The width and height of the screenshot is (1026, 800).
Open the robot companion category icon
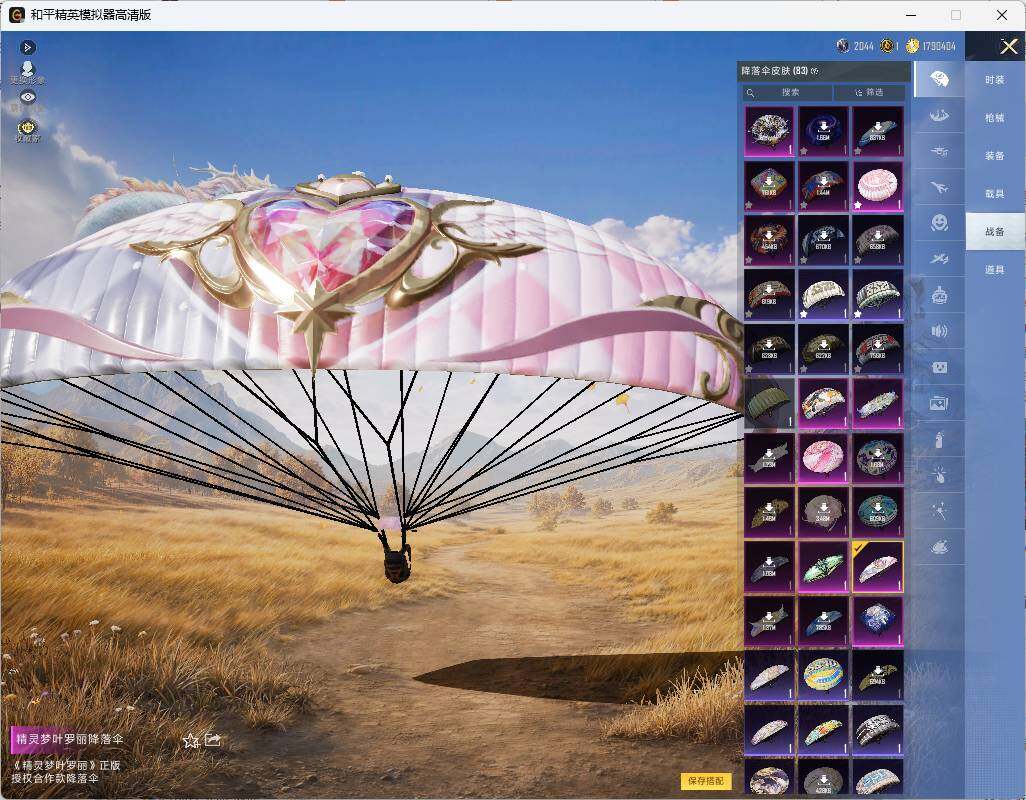pyautogui.click(x=939, y=295)
